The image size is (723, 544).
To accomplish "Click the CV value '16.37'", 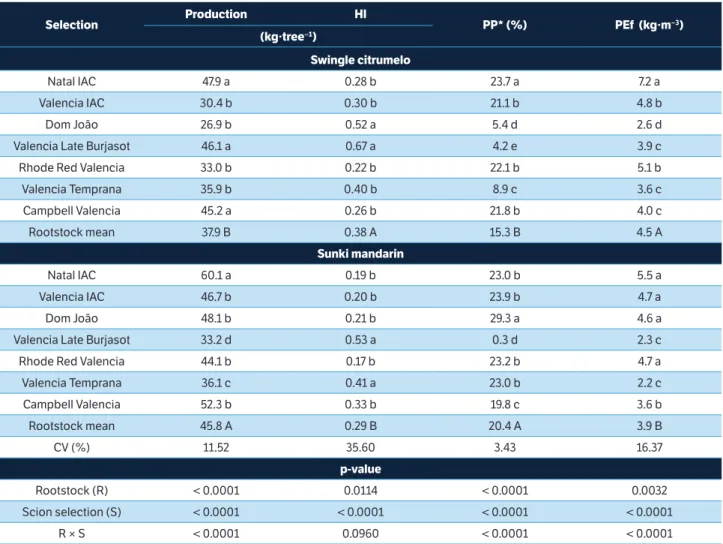I will point(649,447).
